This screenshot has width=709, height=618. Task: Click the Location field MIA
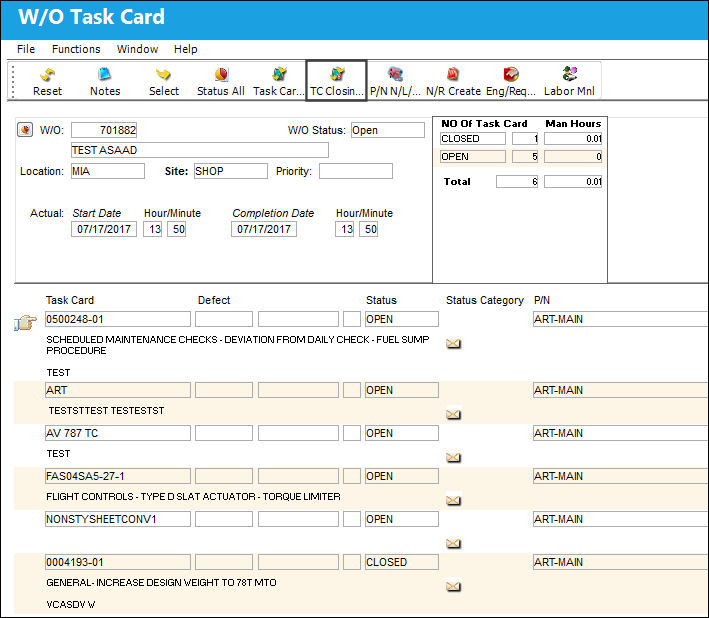point(108,171)
